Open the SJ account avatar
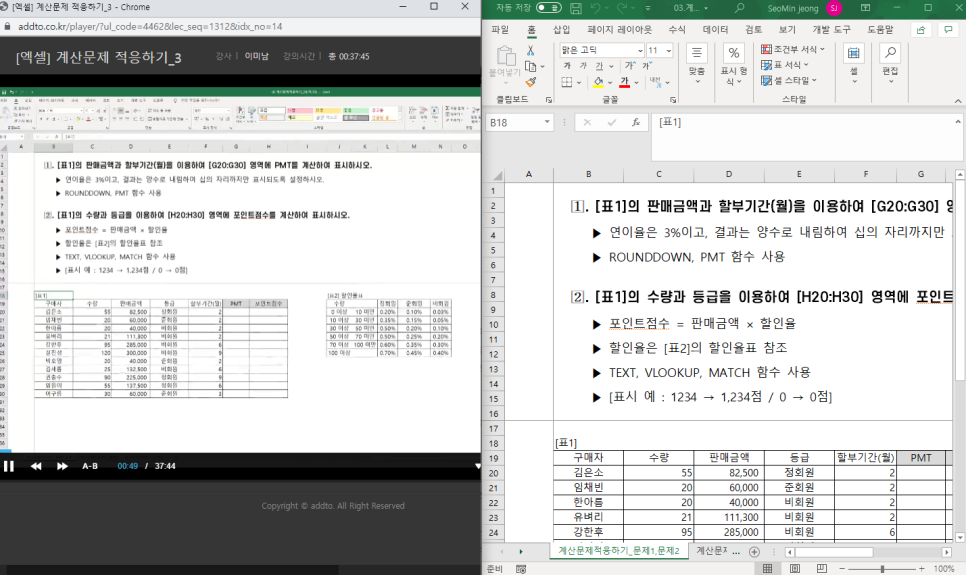Viewport: 966px width, 575px height. (834, 8)
